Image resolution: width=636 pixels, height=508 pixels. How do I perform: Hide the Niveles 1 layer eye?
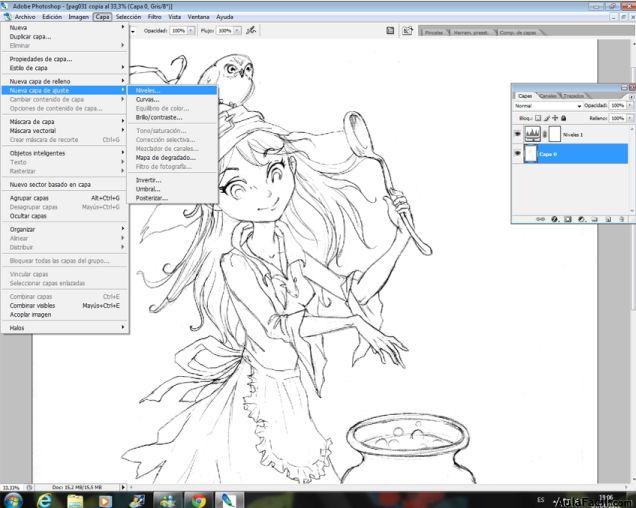[517, 133]
